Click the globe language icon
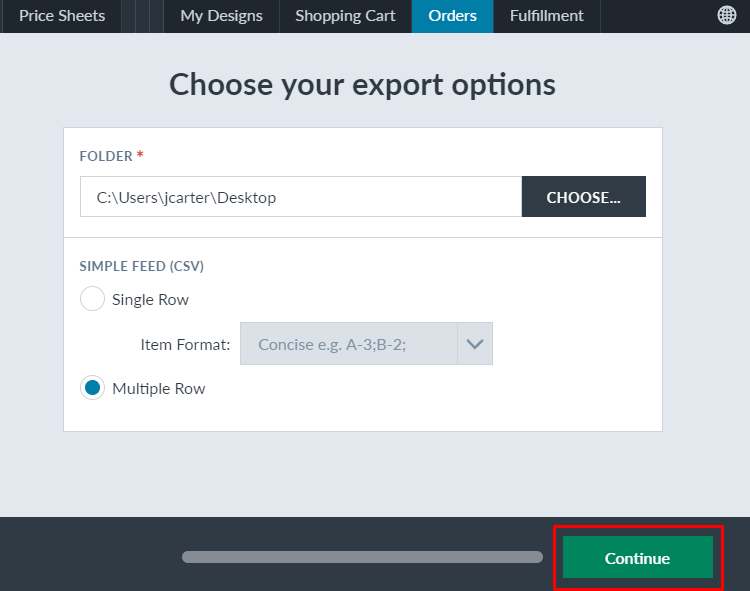 pyautogui.click(x=727, y=15)
